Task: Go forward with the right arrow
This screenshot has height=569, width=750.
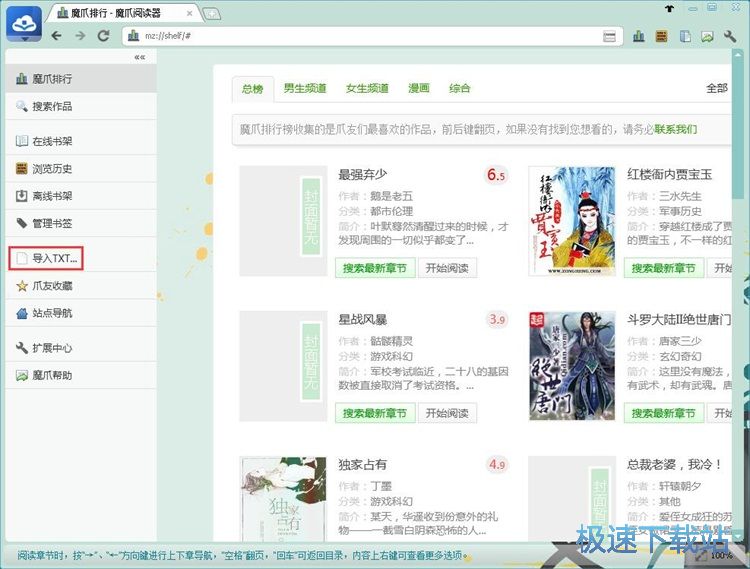Action: [x=80, y=36]
